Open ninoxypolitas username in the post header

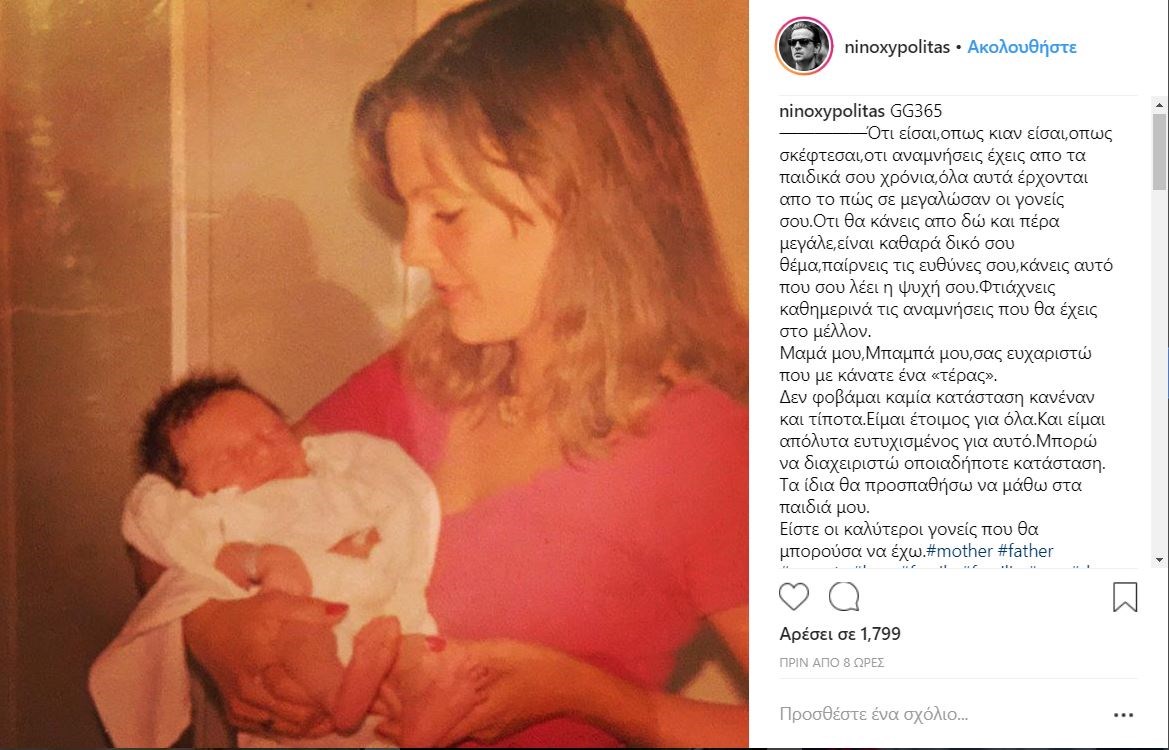(x=897, y=47)
